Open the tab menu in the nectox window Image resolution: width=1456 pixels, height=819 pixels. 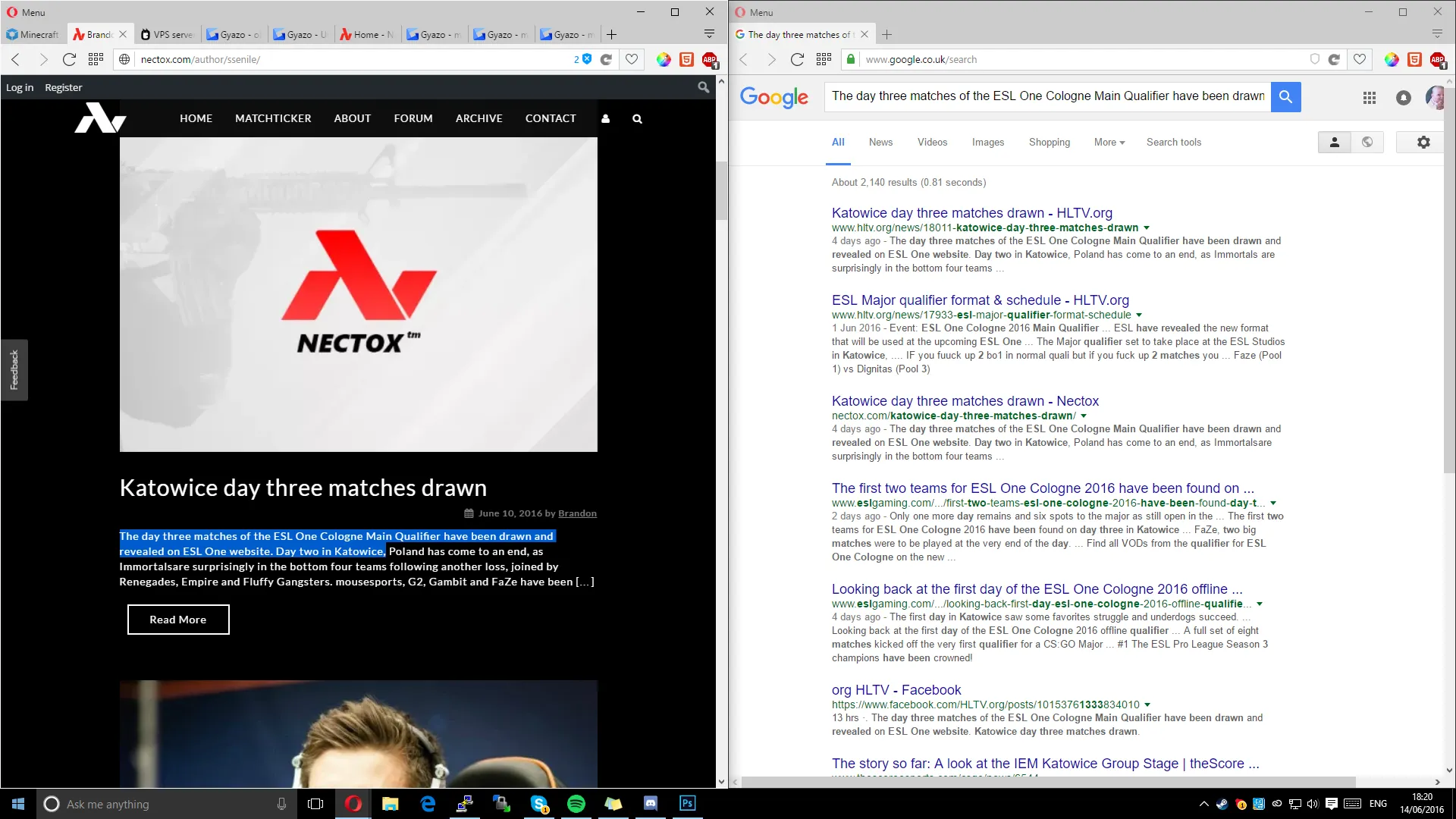point(709,34)
